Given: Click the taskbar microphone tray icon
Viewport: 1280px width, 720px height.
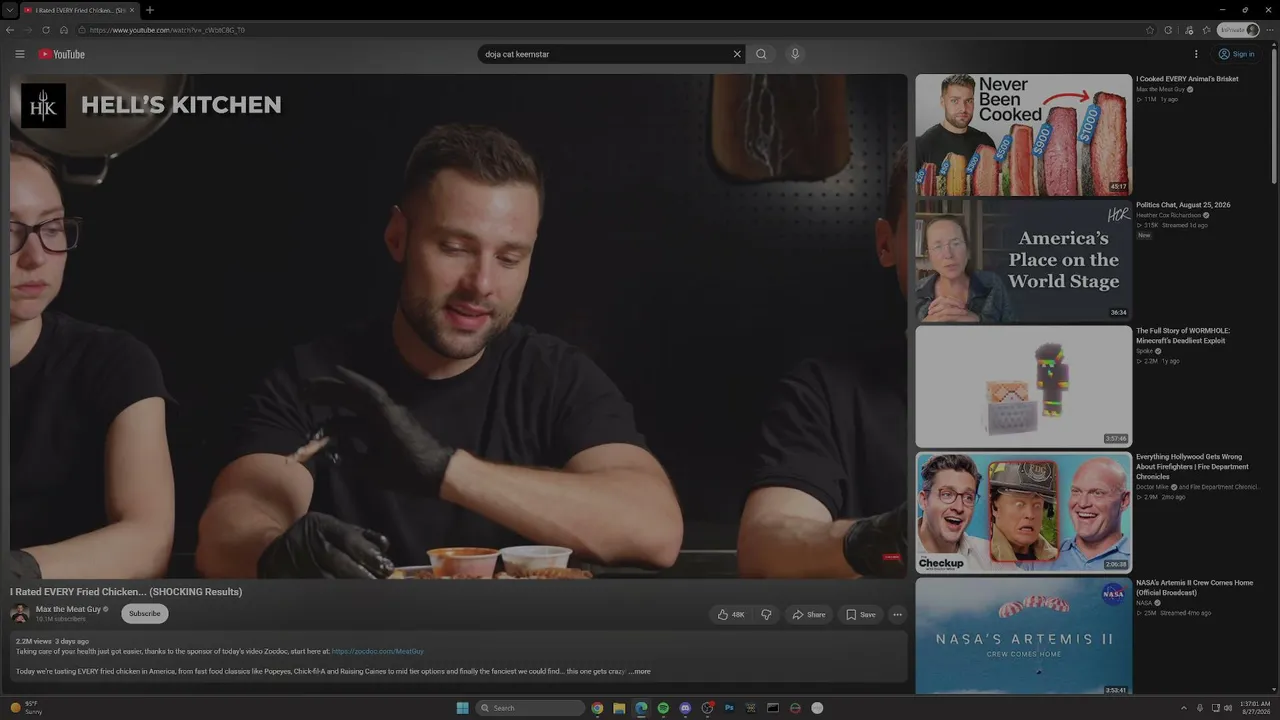Looking at the screenshot, I should pyautogui.click(x=1200, y=708).
